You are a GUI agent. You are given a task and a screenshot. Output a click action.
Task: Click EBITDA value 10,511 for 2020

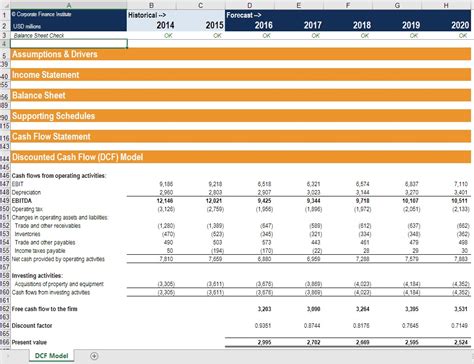click(460, 201)
